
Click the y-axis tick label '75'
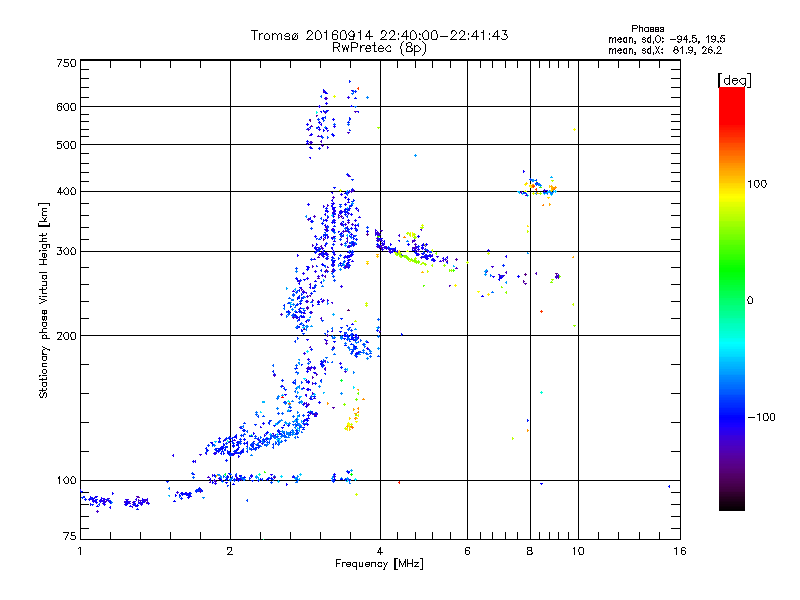pyautogui.click(x=70, y=536)
